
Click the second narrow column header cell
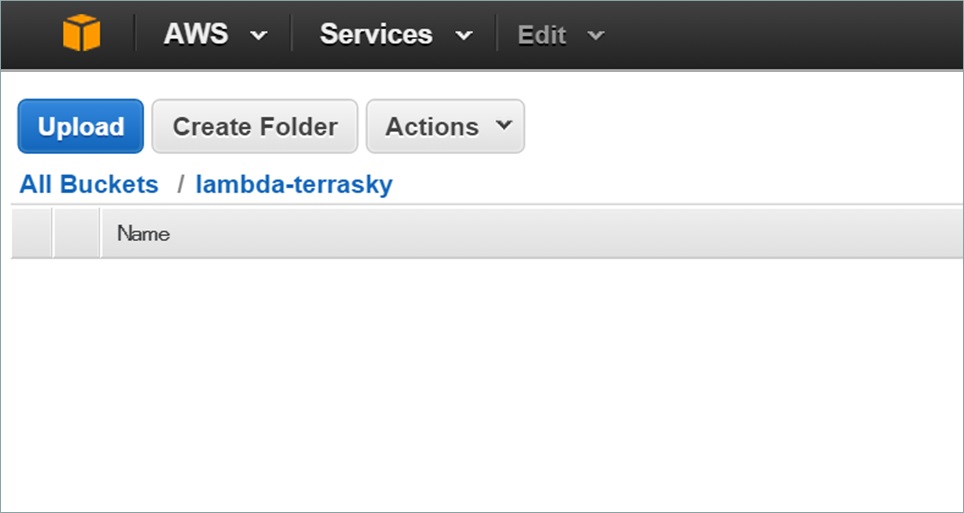[77, 234]
